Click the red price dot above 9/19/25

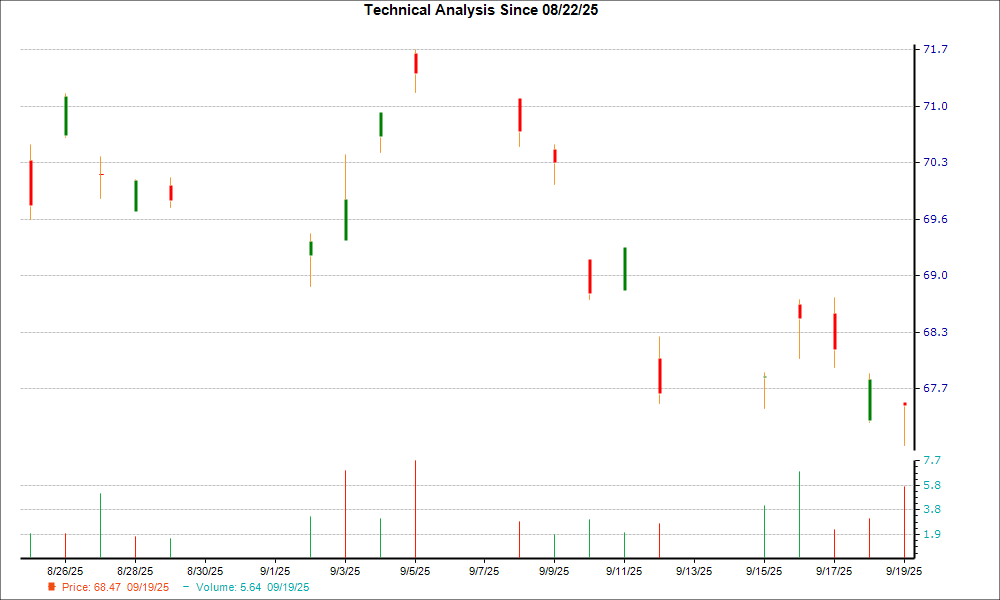click(x=904, y=404)
